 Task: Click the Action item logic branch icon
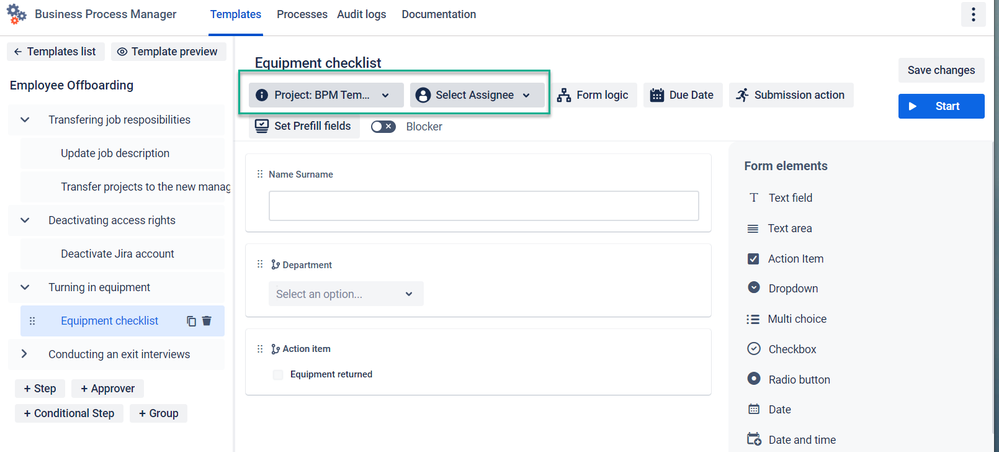coord(275,349)
